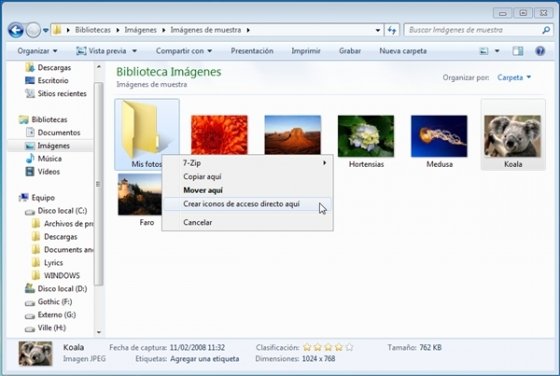This screenshot has height=376, width=560.
Task: Set Koala rating to five stars
Action: 349,347
